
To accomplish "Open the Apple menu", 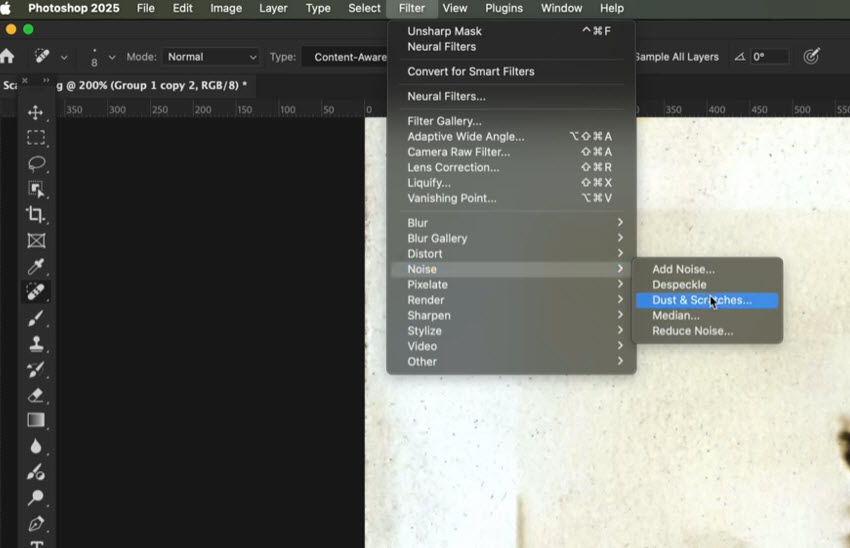I will click(6, 8).
